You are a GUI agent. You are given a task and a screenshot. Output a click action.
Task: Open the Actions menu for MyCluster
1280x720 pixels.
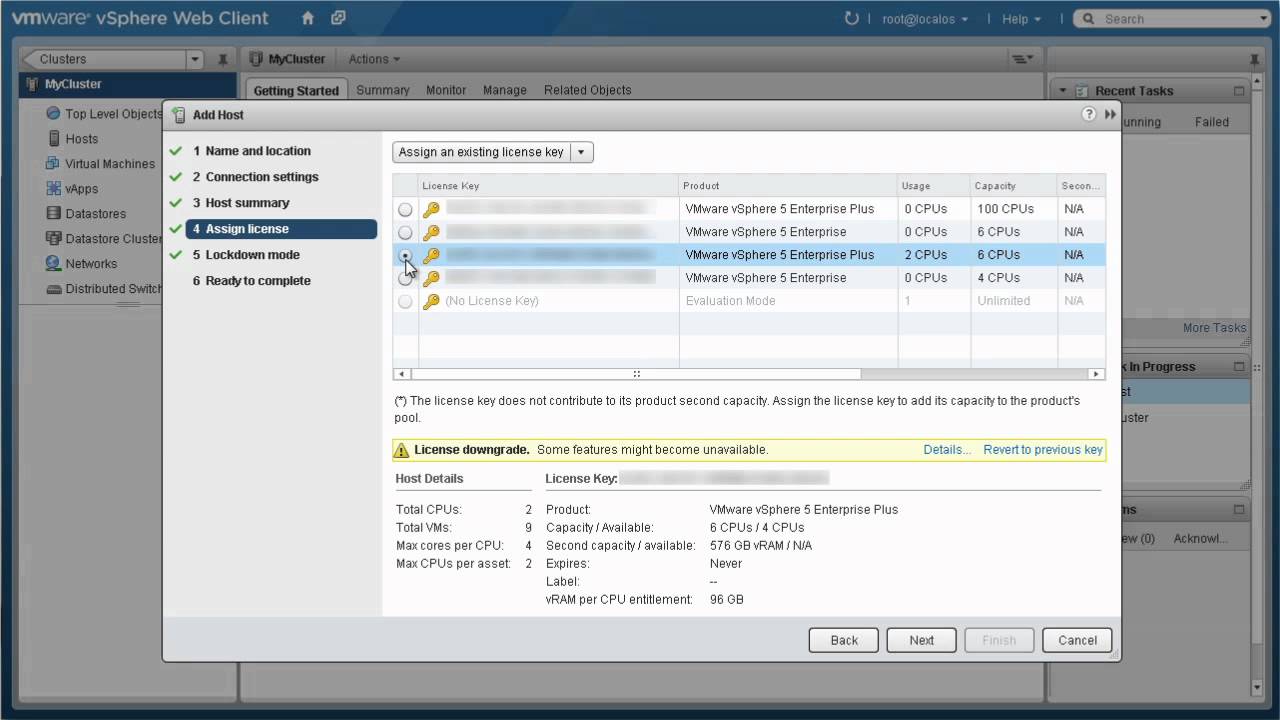371,59
